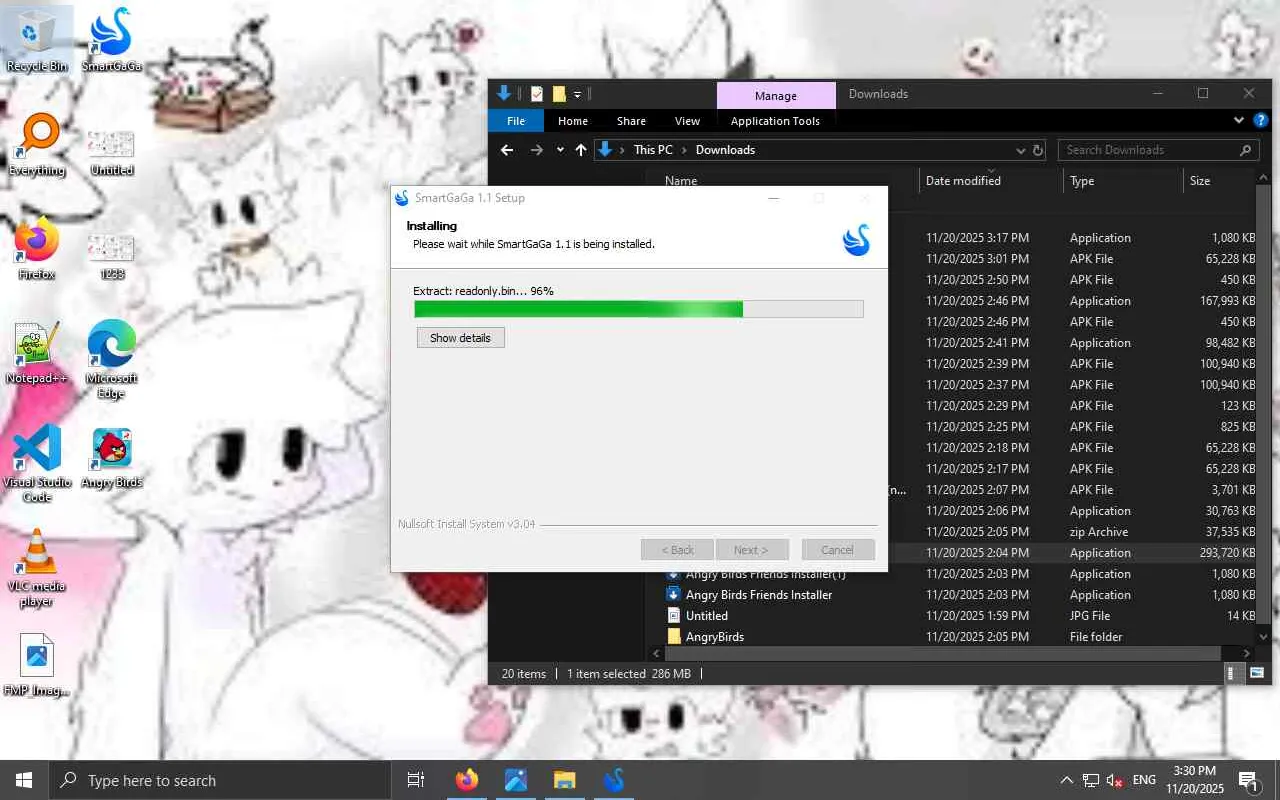This screenshot has height=800, width=1280.
Task: Switch Explorer to large icons view via status bar
Action: pos(1257,674)
